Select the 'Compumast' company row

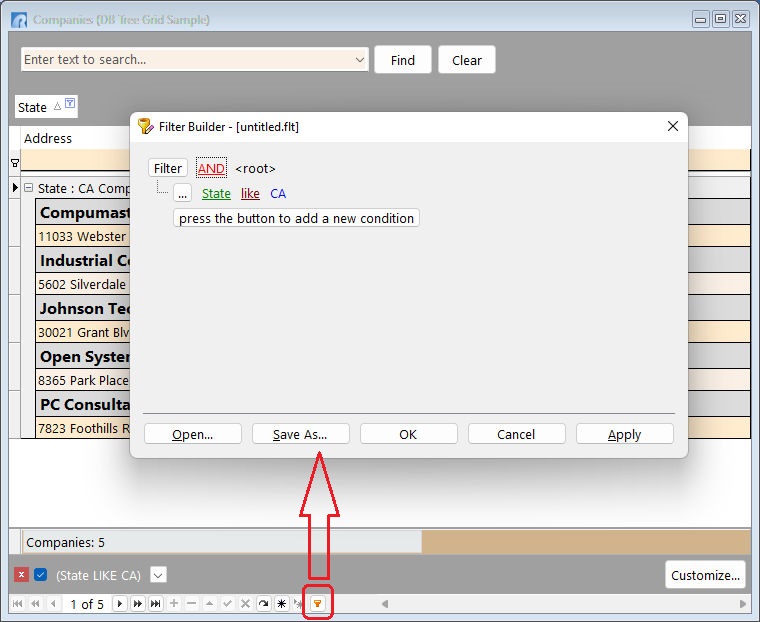coord(83,212)
